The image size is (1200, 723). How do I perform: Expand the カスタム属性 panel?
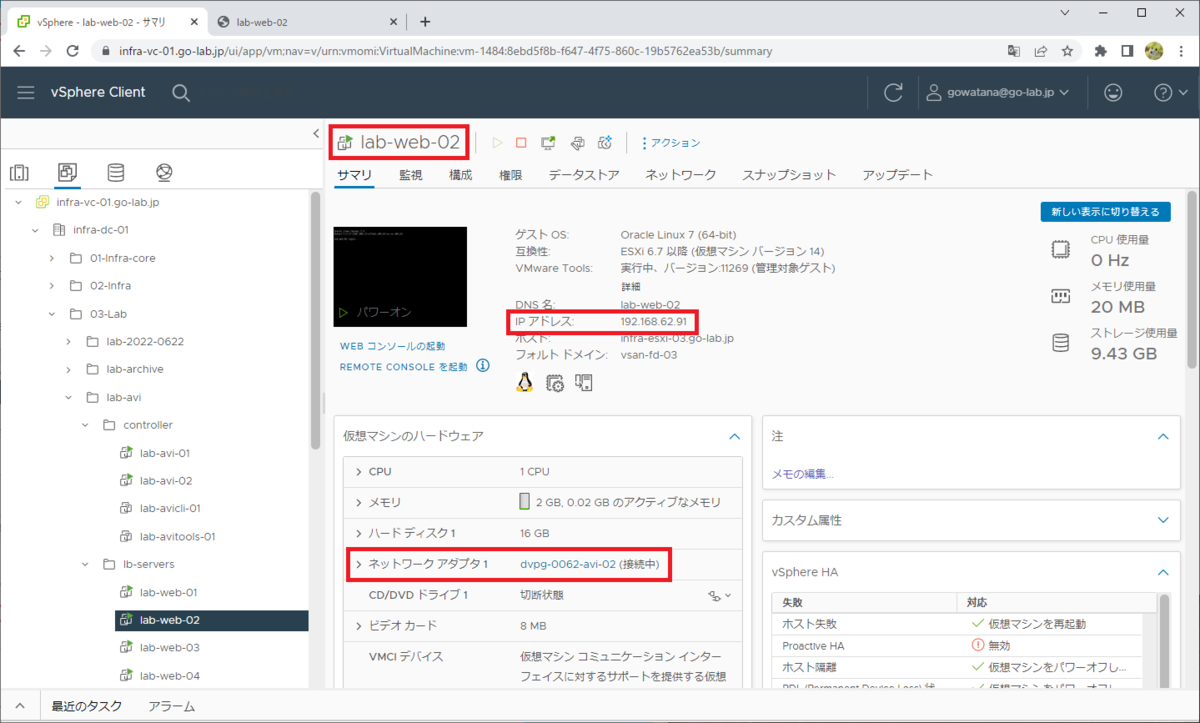pos(1162,521)
